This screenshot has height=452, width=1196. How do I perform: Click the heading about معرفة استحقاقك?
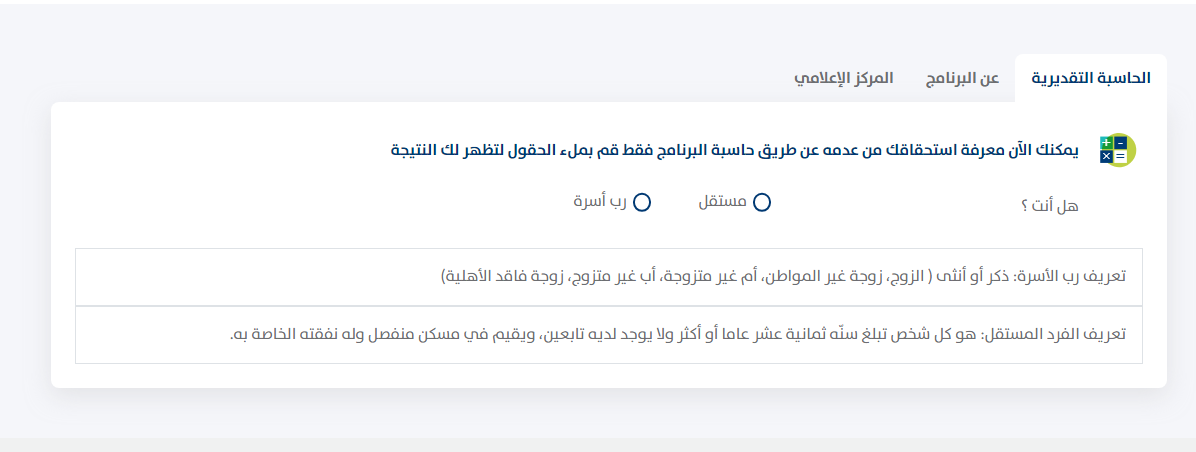tap(736, 149)
